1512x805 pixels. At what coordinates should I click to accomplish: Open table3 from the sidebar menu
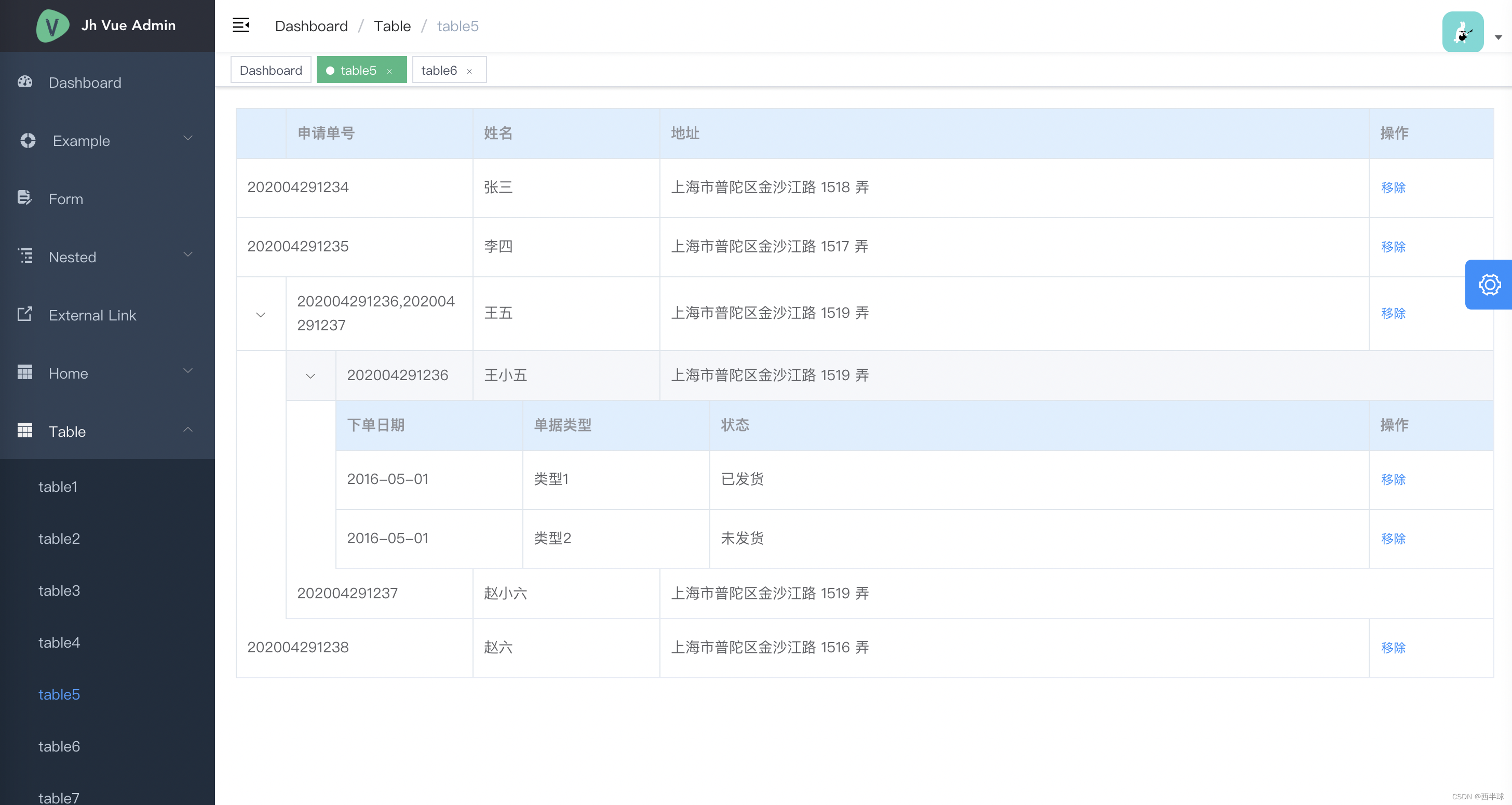click(59, 591)
